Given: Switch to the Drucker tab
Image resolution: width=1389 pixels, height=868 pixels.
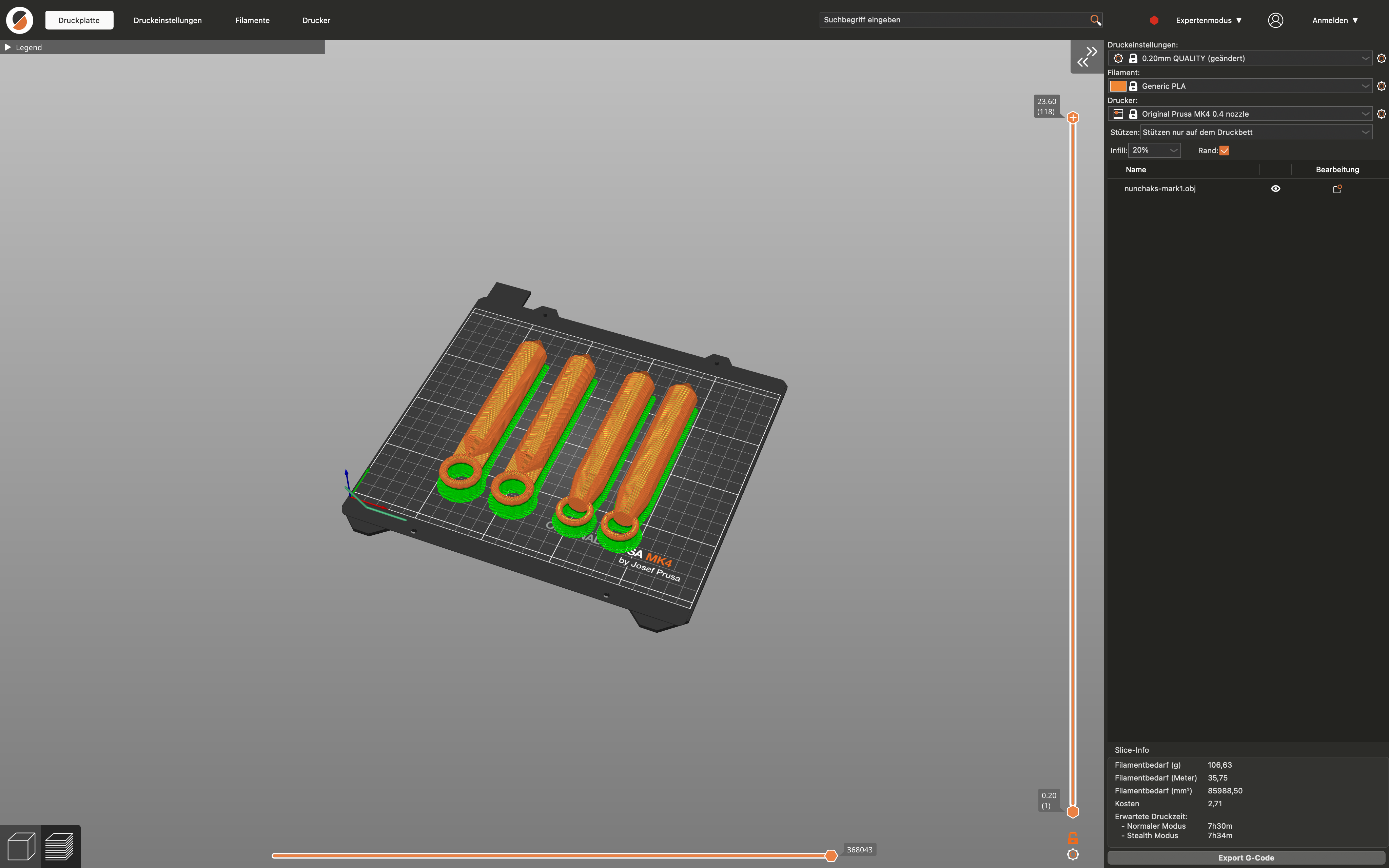Looking at the screenshot, I should (316, 20).
